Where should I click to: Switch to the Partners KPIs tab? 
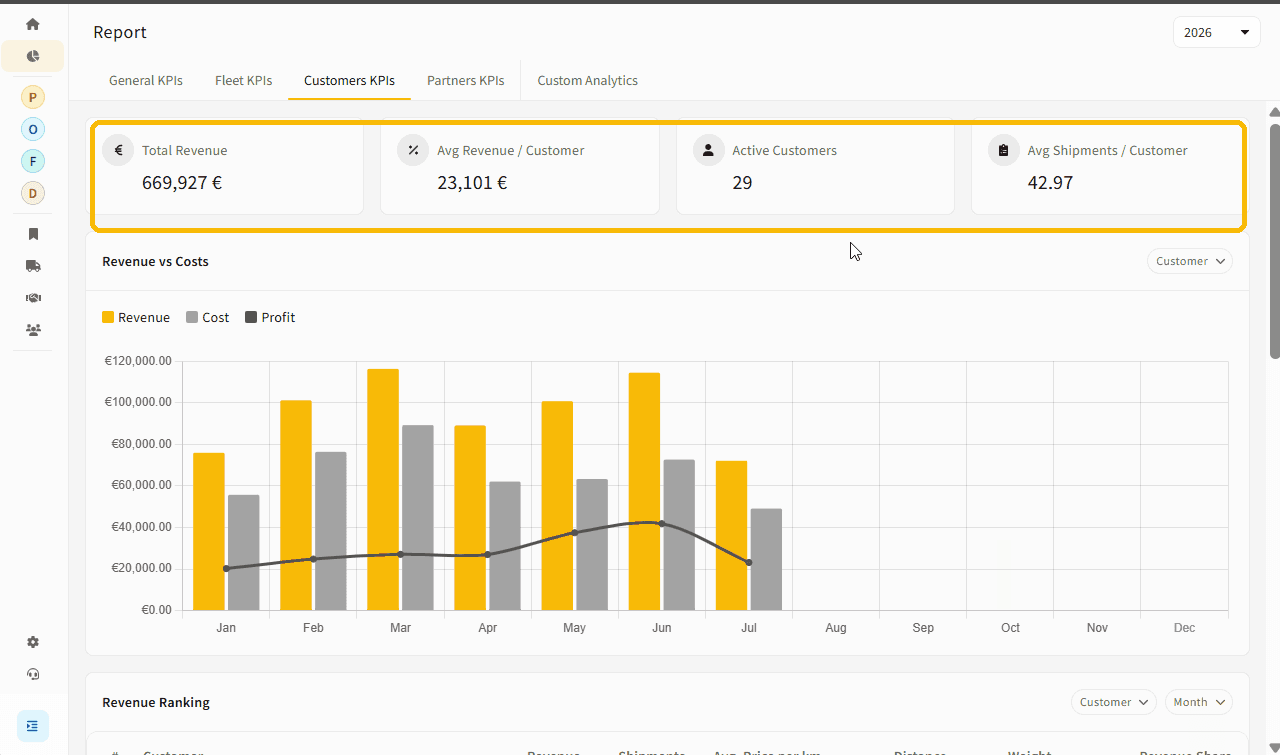coord(465,80)
